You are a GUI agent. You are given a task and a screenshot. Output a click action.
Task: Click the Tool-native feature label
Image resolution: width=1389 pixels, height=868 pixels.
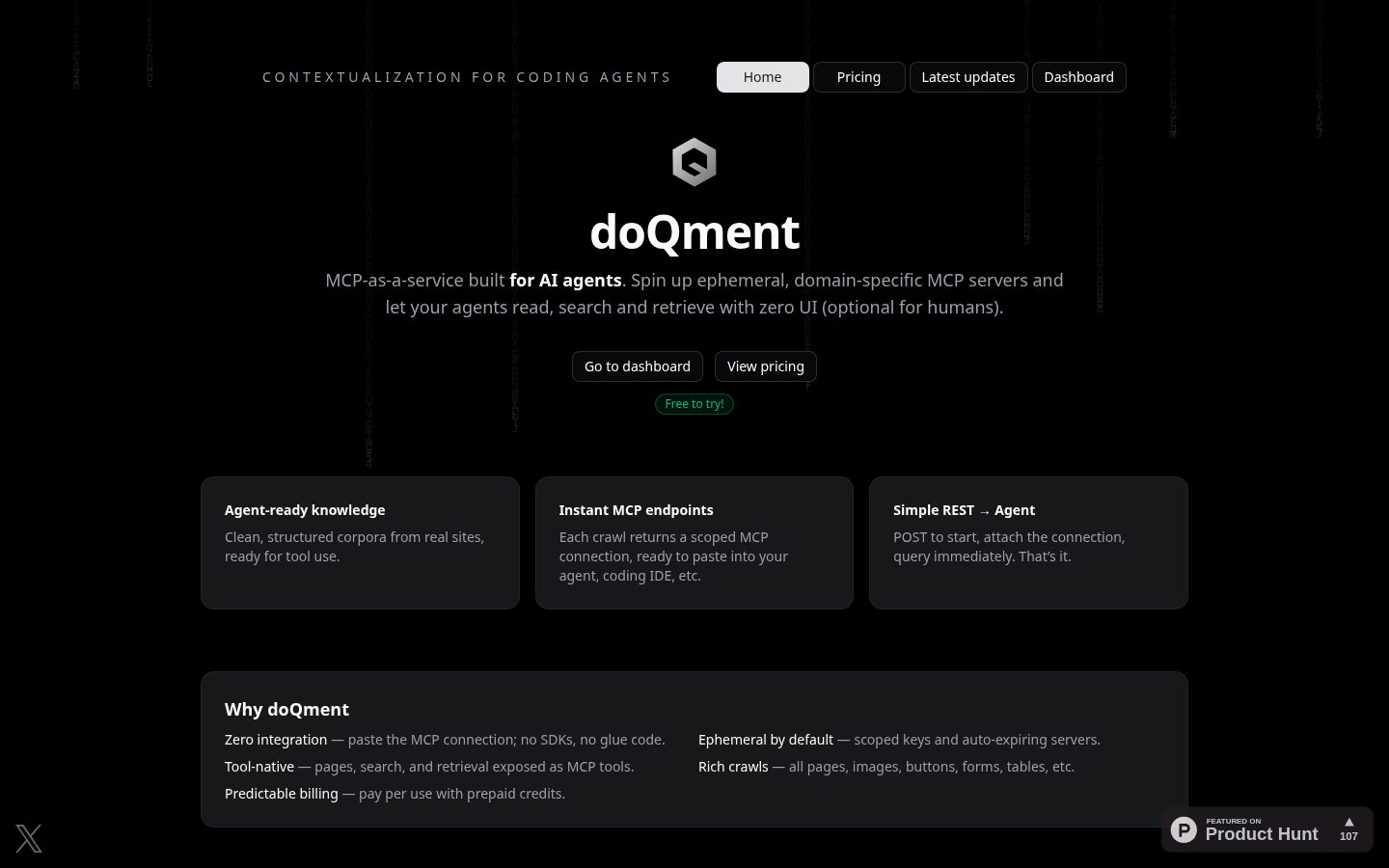pyautogui.click(x=259, y=767)
